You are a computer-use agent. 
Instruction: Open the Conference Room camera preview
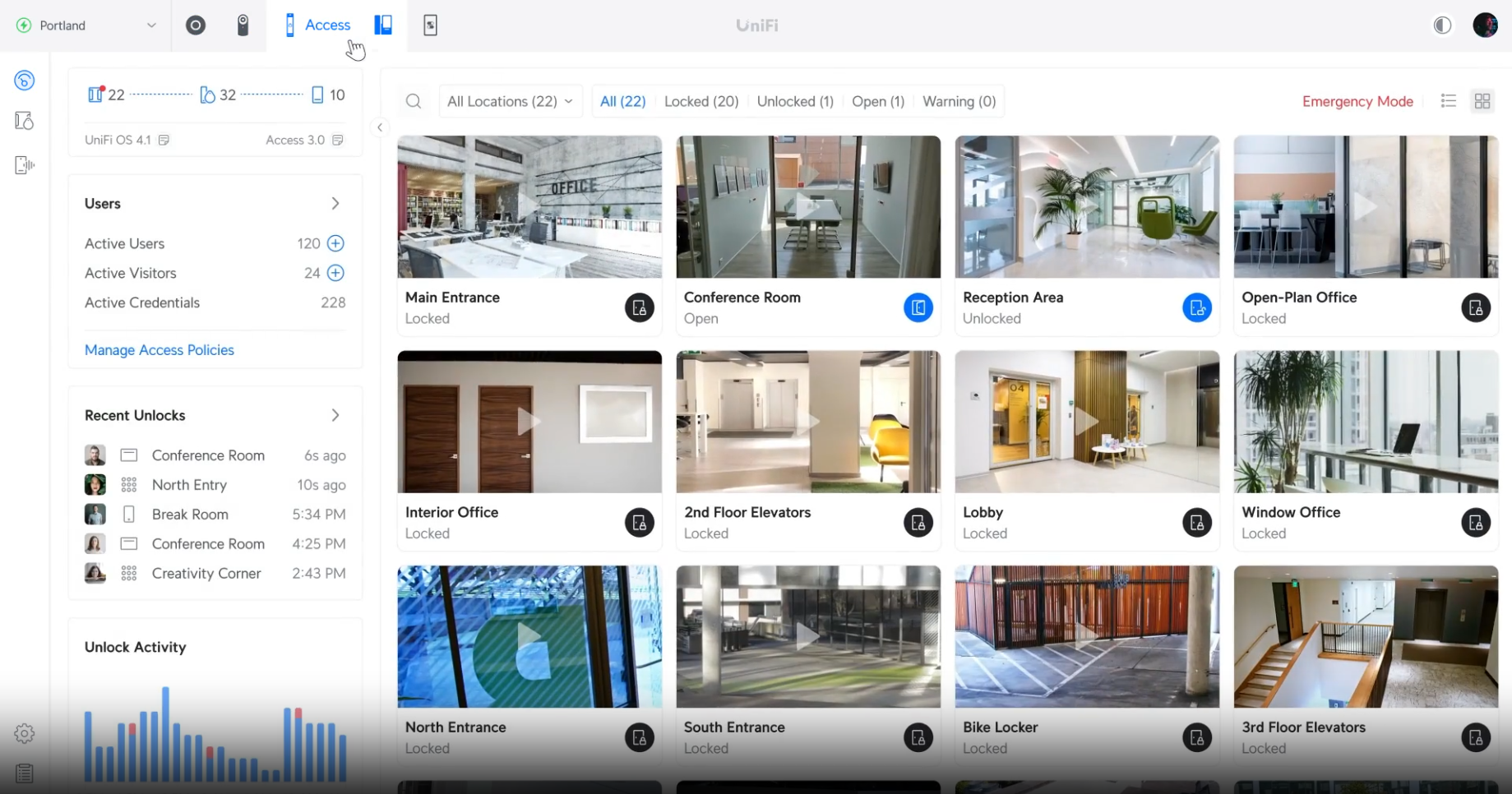tap(808, 207)
